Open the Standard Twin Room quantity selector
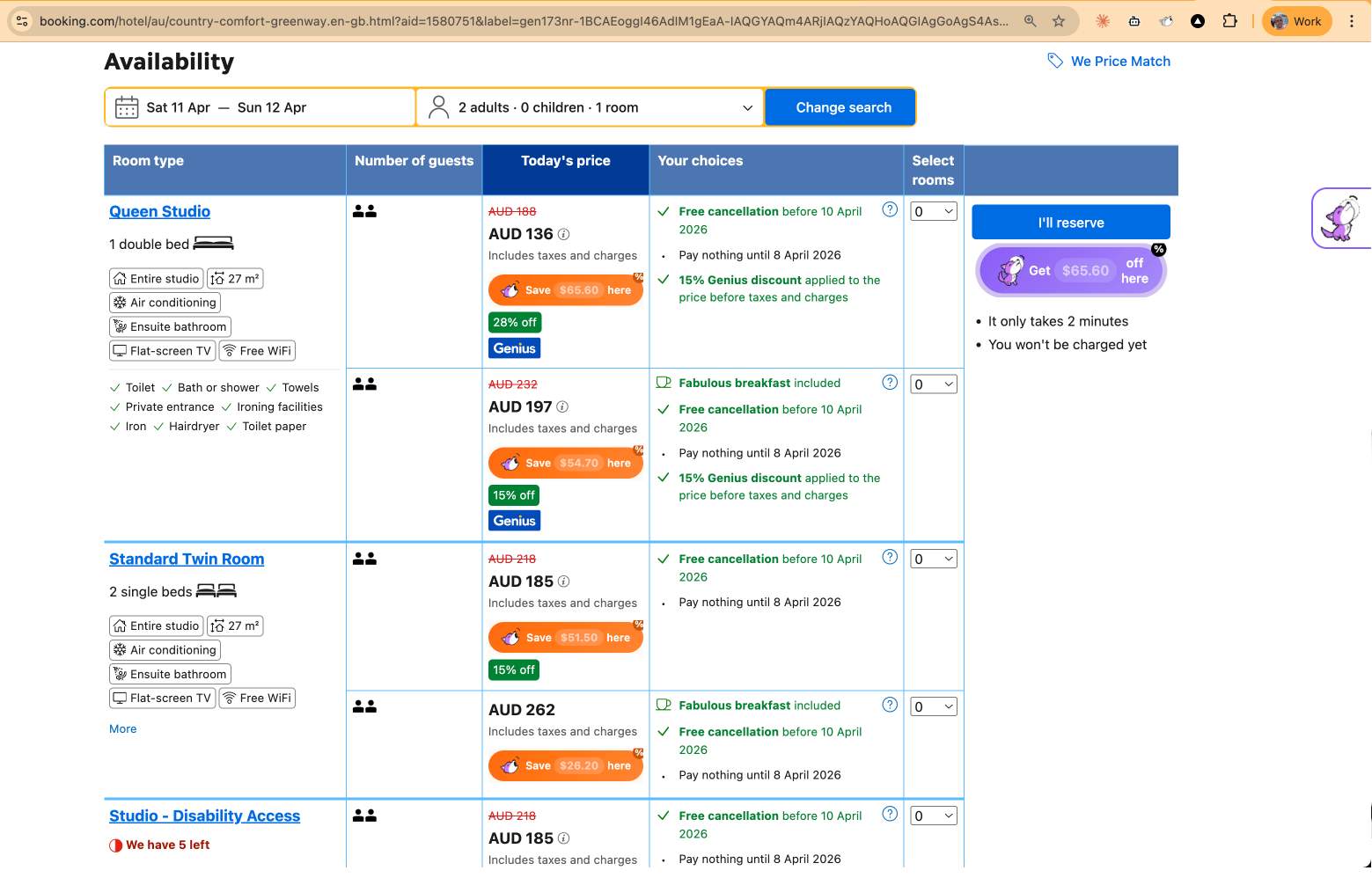 (933, 558)
